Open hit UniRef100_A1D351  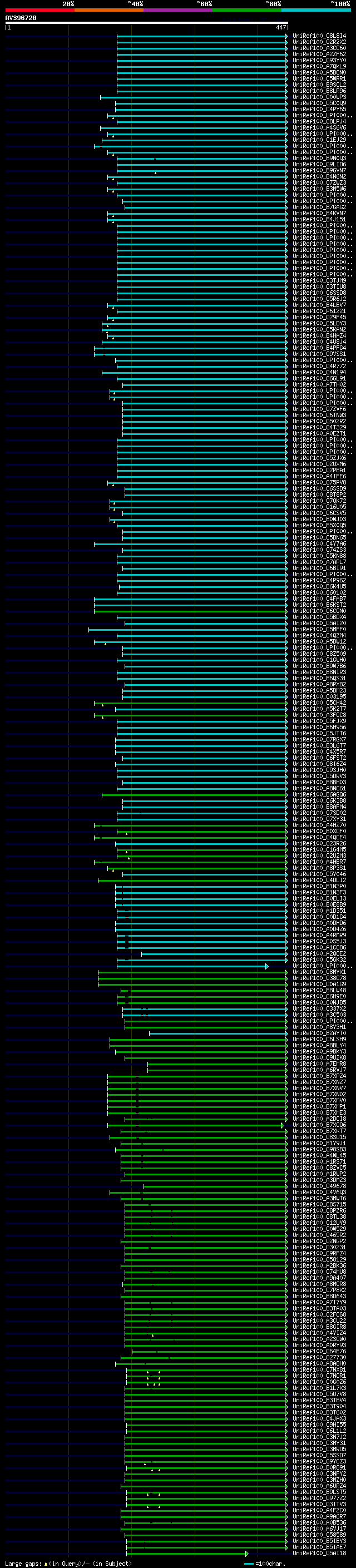click(319, 911)
